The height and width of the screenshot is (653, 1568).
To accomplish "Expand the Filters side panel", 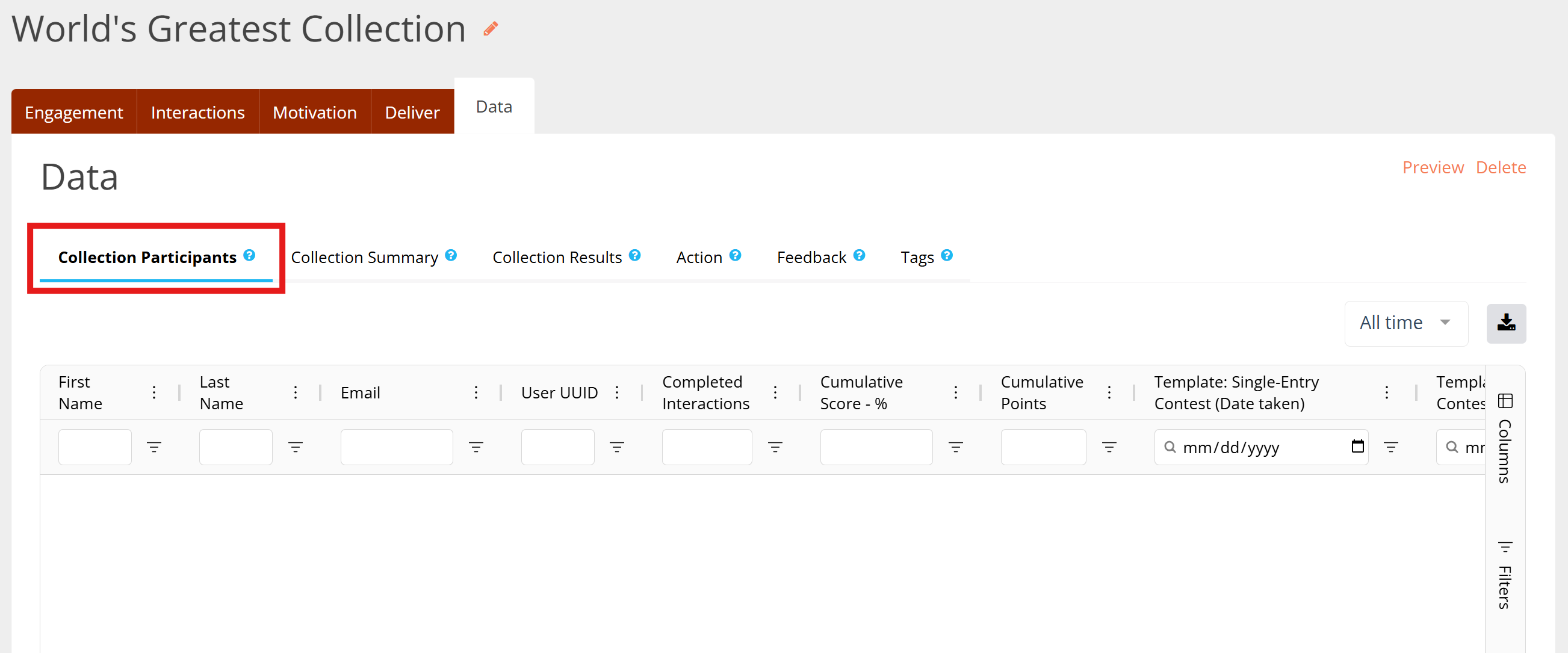I will (1505, 575).
